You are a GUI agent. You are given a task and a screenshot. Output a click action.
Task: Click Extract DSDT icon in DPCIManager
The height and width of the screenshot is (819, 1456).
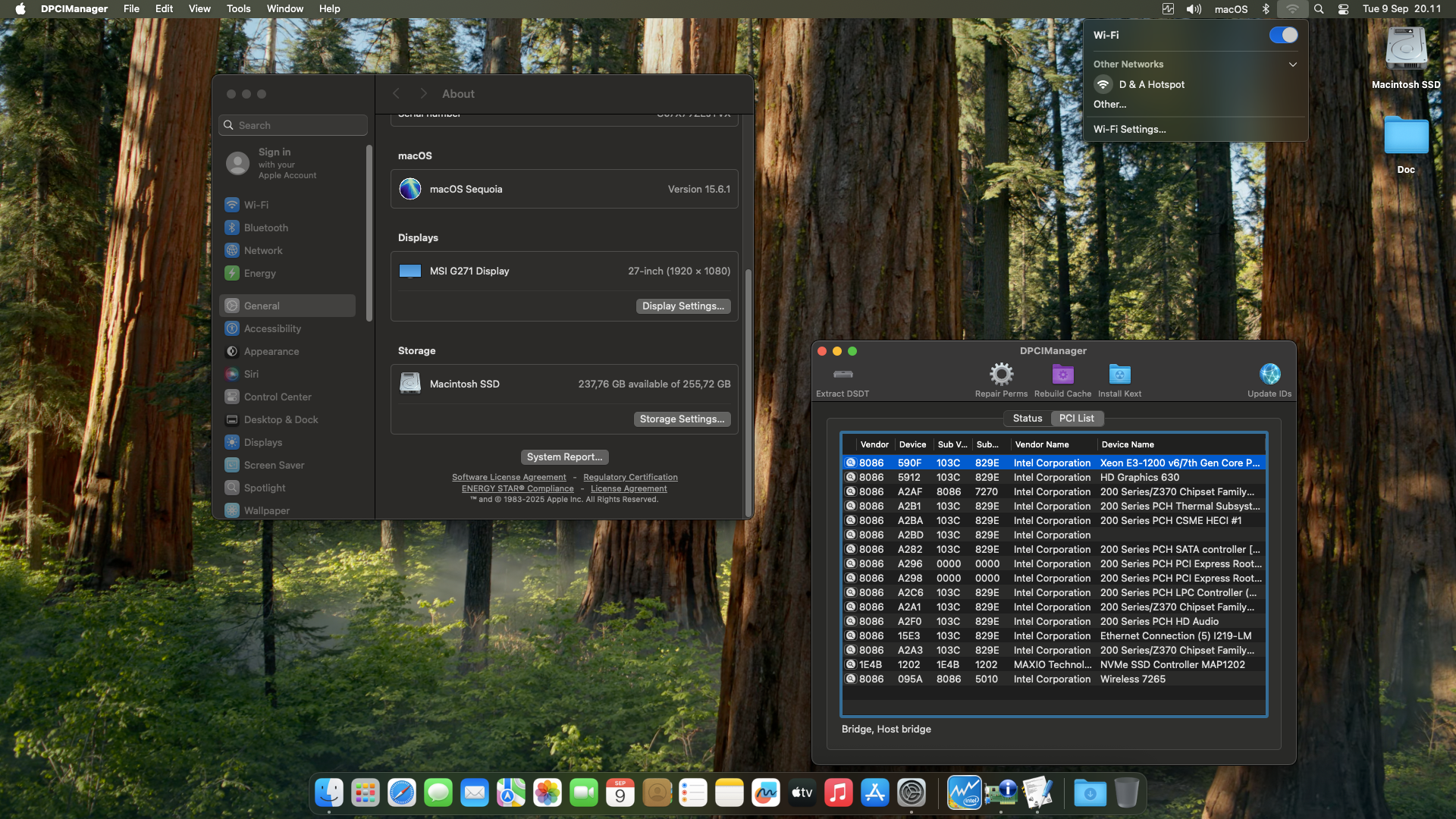tap(843, 374)
